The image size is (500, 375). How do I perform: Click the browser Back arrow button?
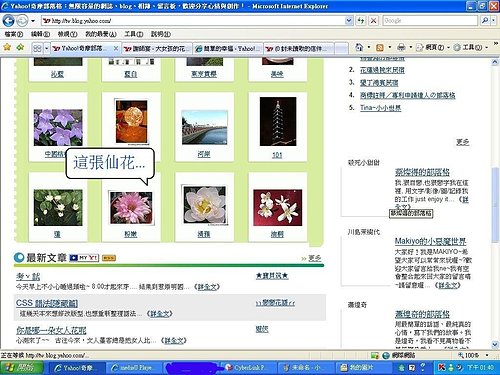(x=8, y=21)
